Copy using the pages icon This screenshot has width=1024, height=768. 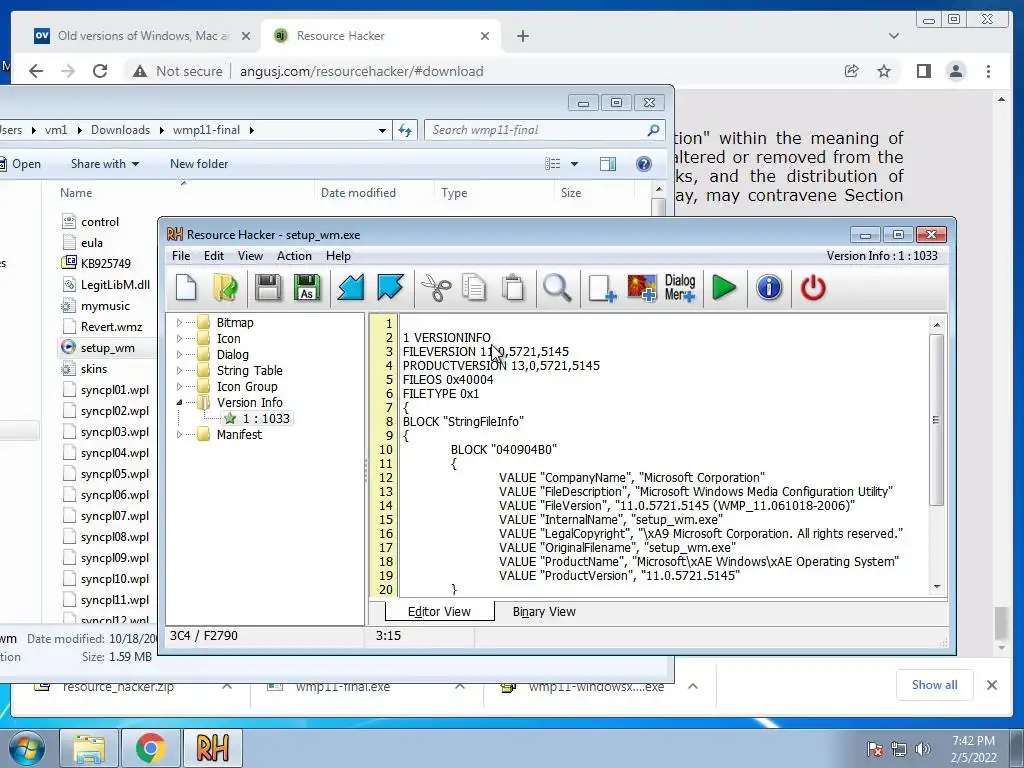pos(474,288)
